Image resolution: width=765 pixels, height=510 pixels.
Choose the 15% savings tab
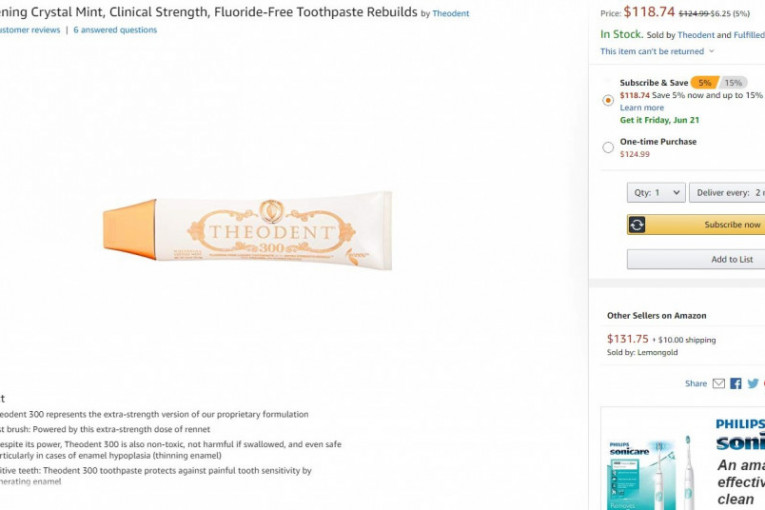[x=733, y=83]
